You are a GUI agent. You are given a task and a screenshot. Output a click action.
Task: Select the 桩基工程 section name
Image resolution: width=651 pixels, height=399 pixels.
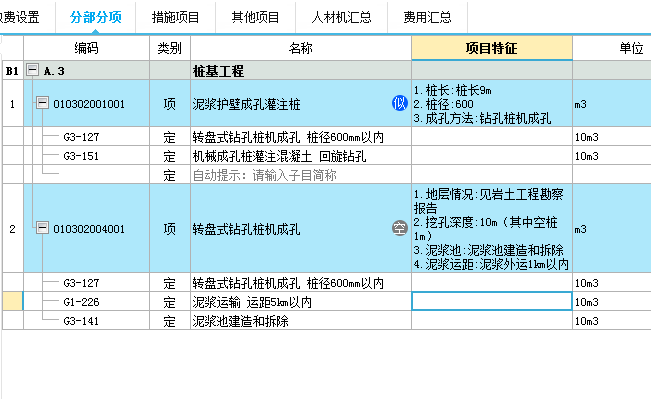(x=301, y=71)
